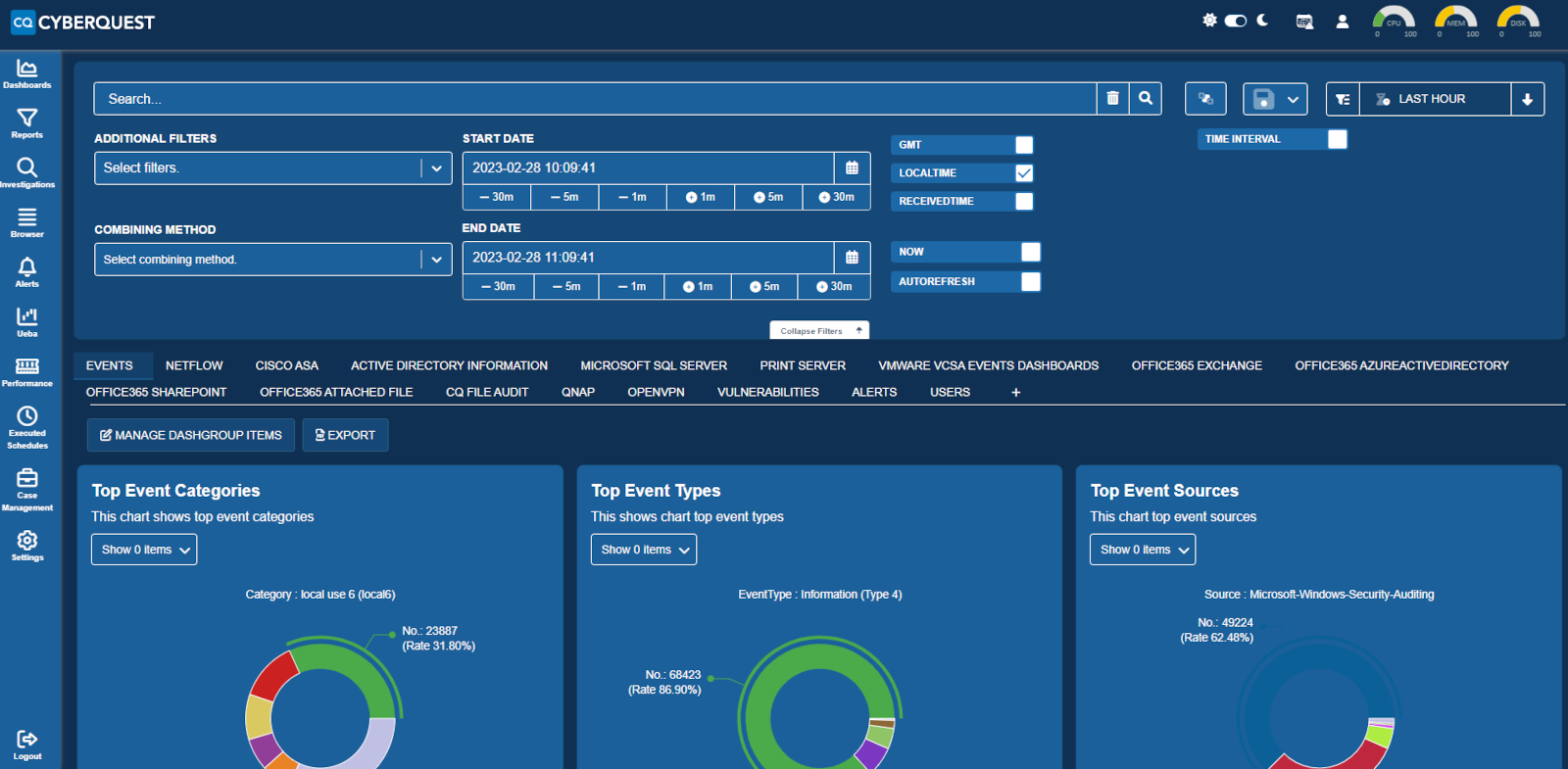The image size is (1568, 769).
Task: Open Settings gear in sidebar
Action: coord(27,546)
